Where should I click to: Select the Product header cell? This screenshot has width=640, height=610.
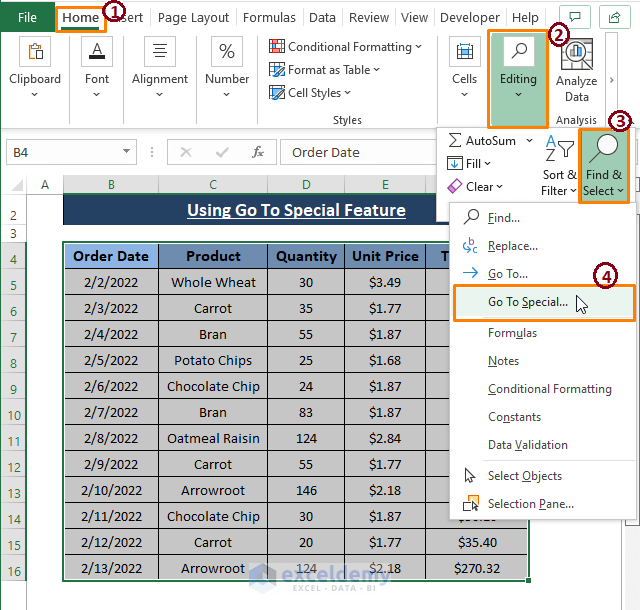213,256
